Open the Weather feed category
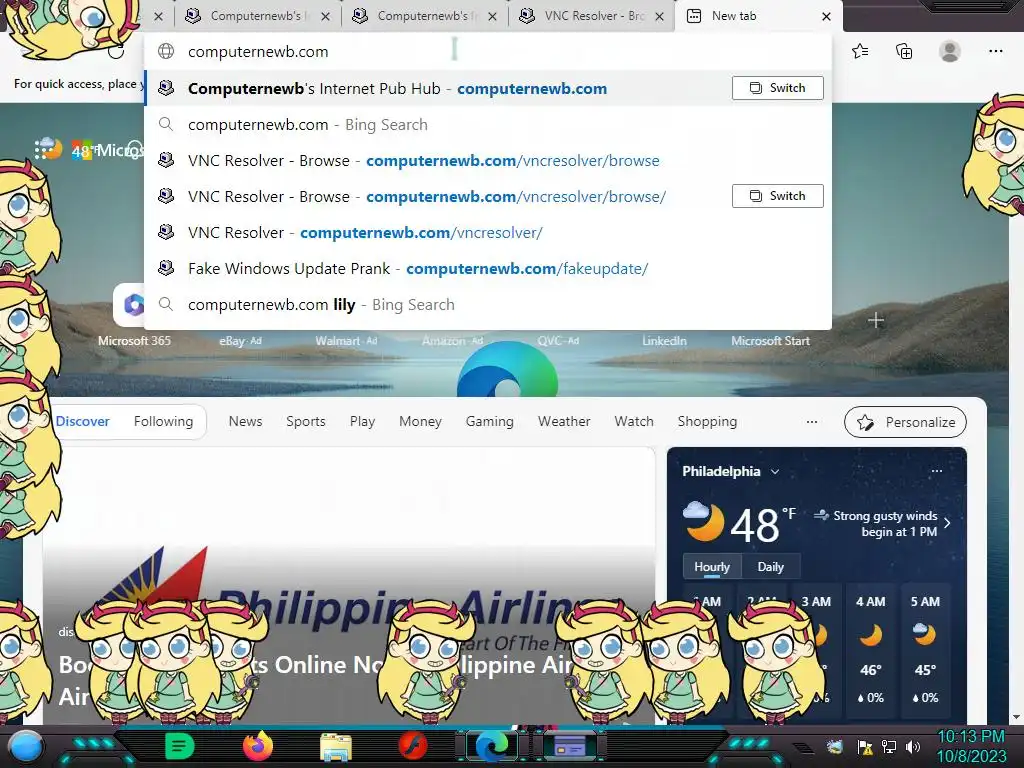The height and width of the screenshot is (768, 1024). (564, 422)
